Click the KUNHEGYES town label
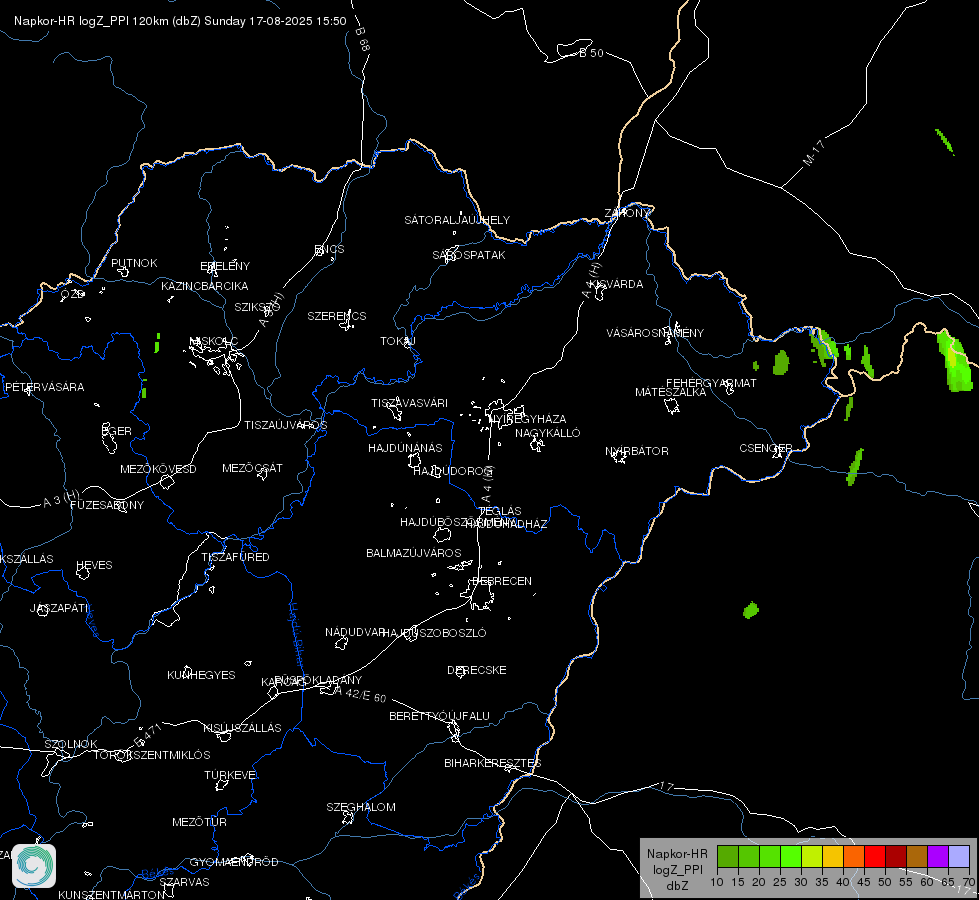 click(201, 675)
